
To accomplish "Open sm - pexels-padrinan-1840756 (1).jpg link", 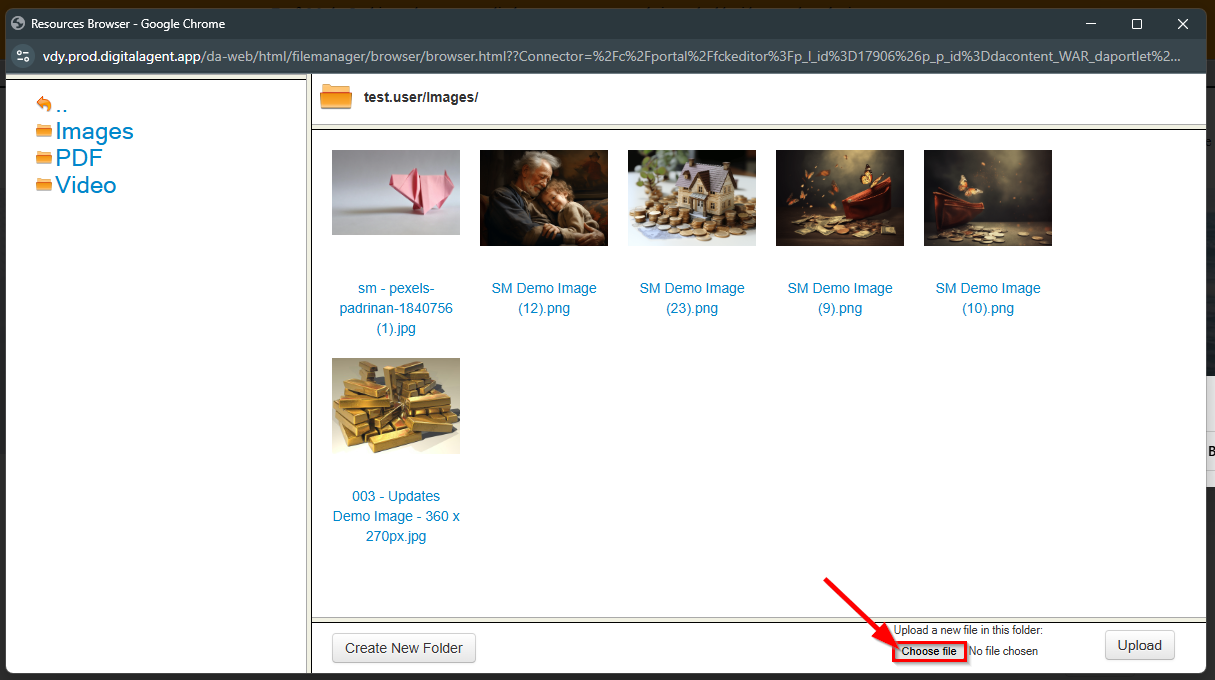I will point(396,308).
